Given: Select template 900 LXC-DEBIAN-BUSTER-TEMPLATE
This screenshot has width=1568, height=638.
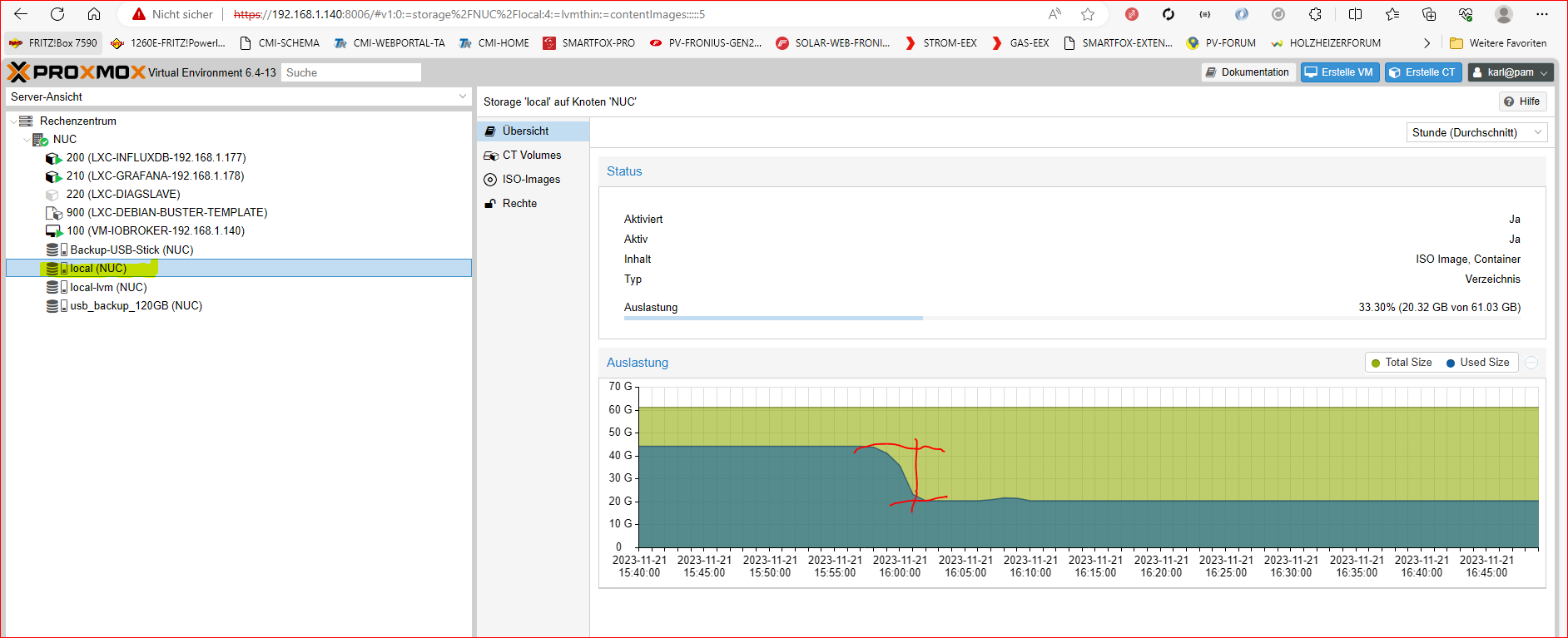Looking at the screenshot, I should [166, 212].
